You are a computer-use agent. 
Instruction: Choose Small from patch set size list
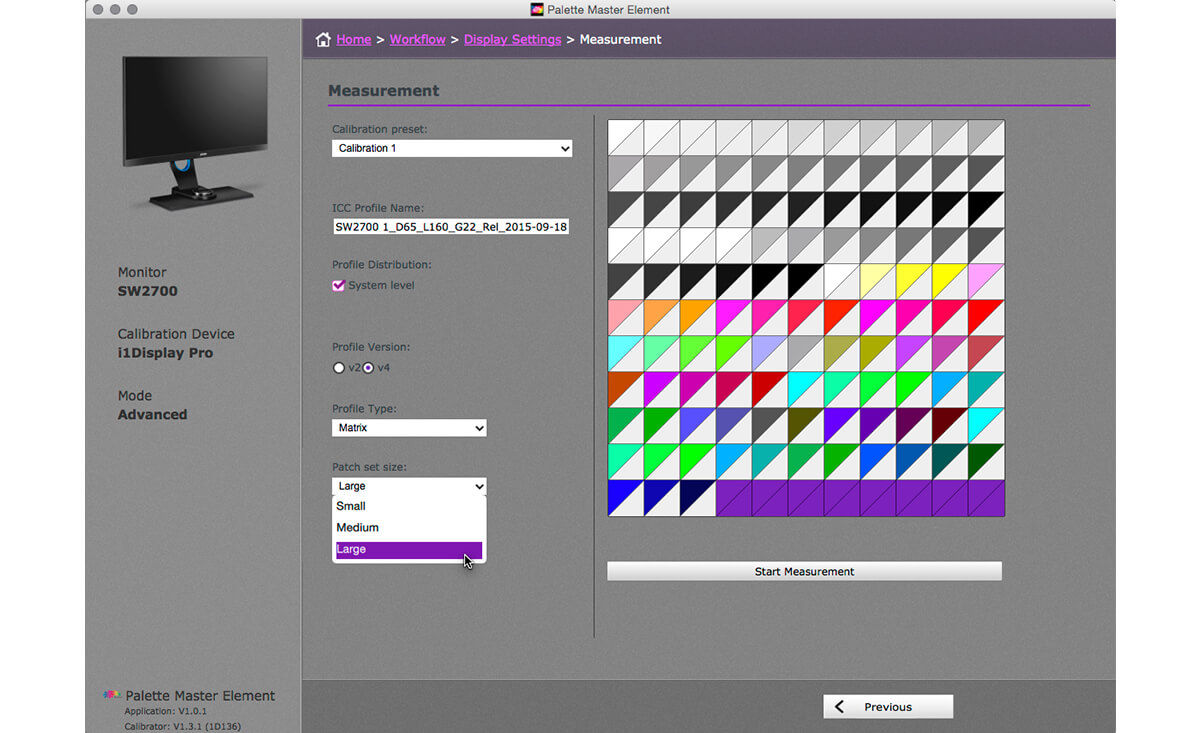(x=409, y=506)
